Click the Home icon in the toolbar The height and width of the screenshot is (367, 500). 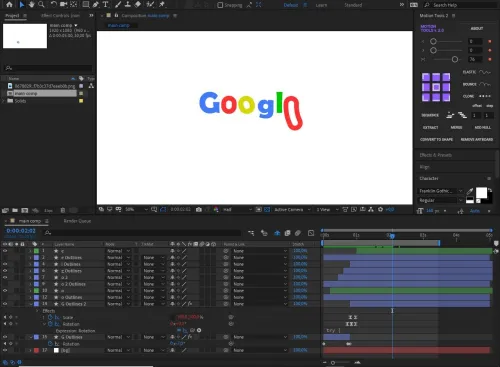click(x=9, y=5)
